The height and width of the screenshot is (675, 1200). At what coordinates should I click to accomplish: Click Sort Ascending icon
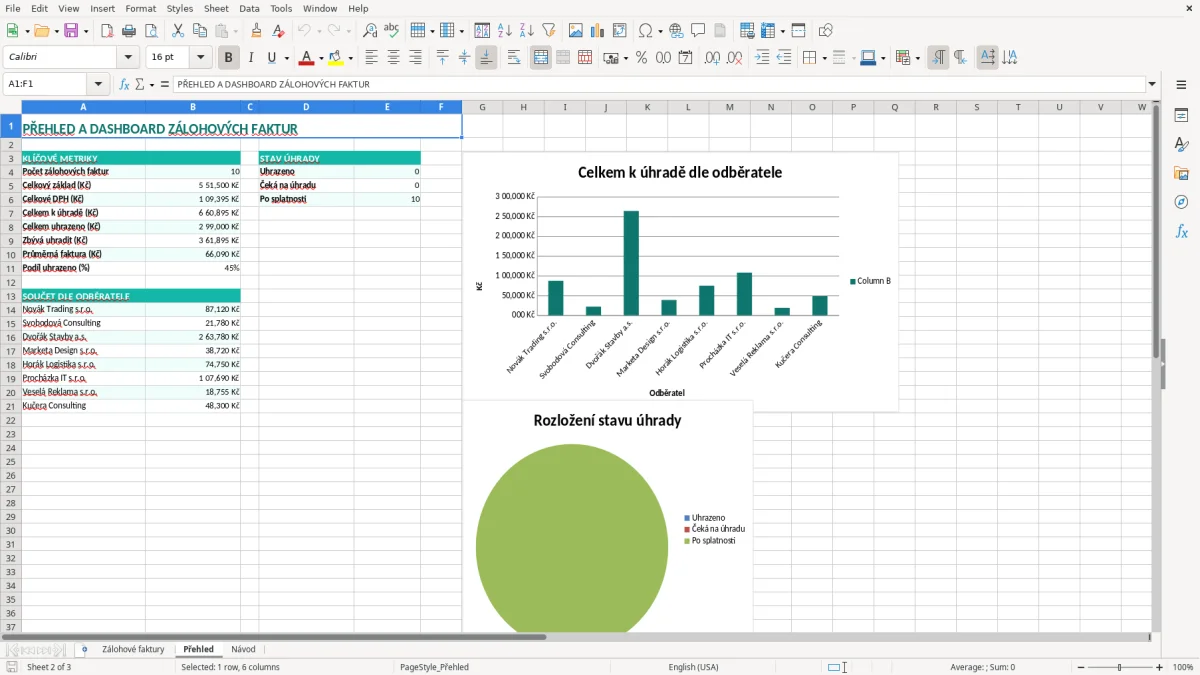tap(505, 31)
